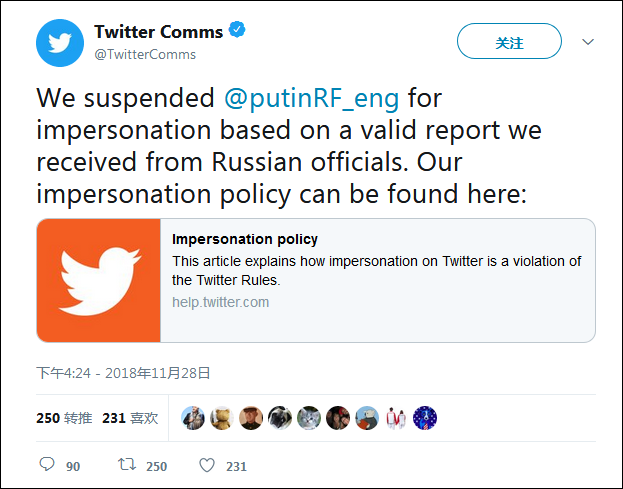Screen dimensions: 623x489
Task: View the 250 转推 retweets list
Action: [64, 418]
